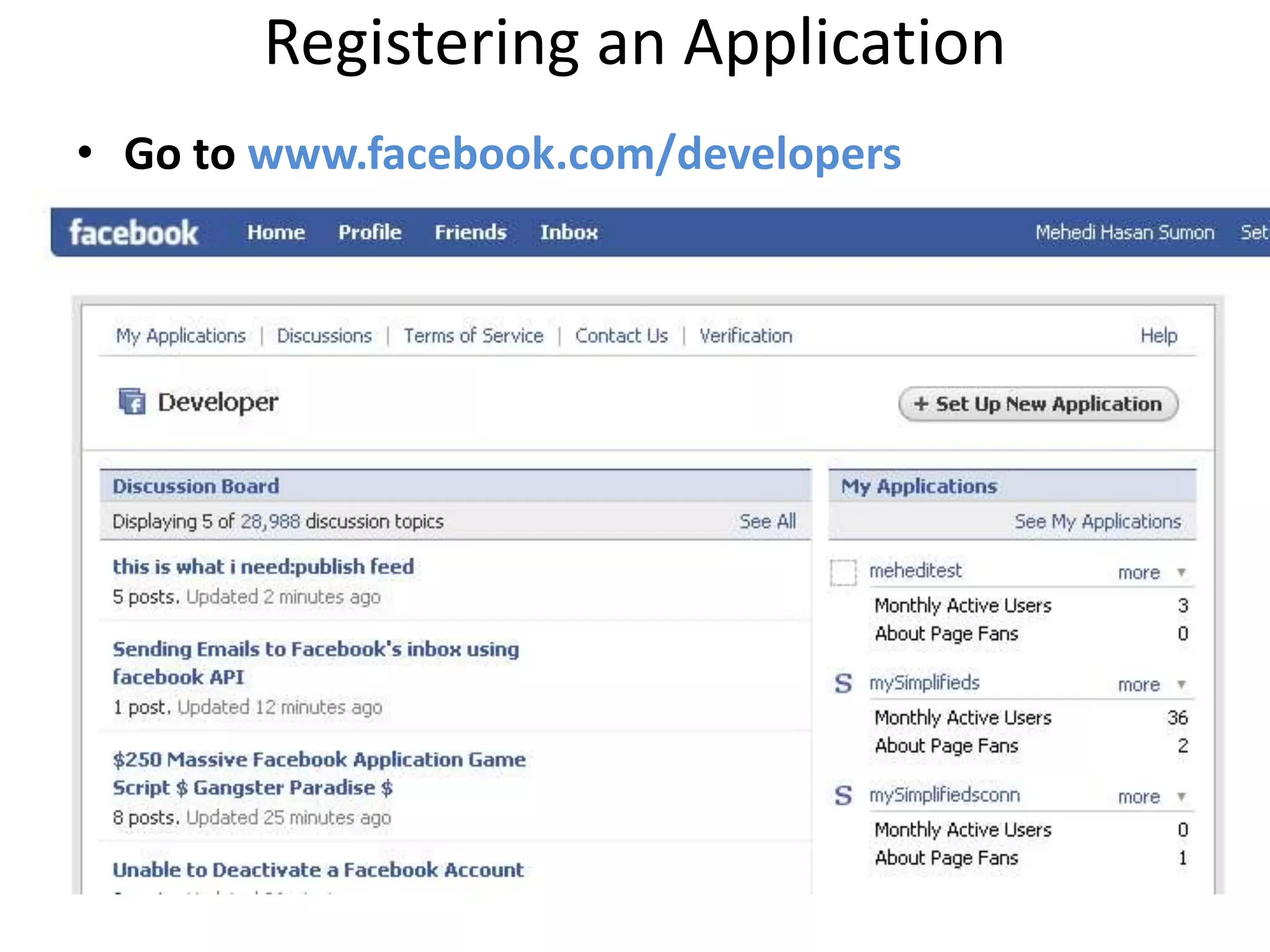
Task: Open 'Unable to Deactivate a Facebook Account' topic
Action: (318, 870)
